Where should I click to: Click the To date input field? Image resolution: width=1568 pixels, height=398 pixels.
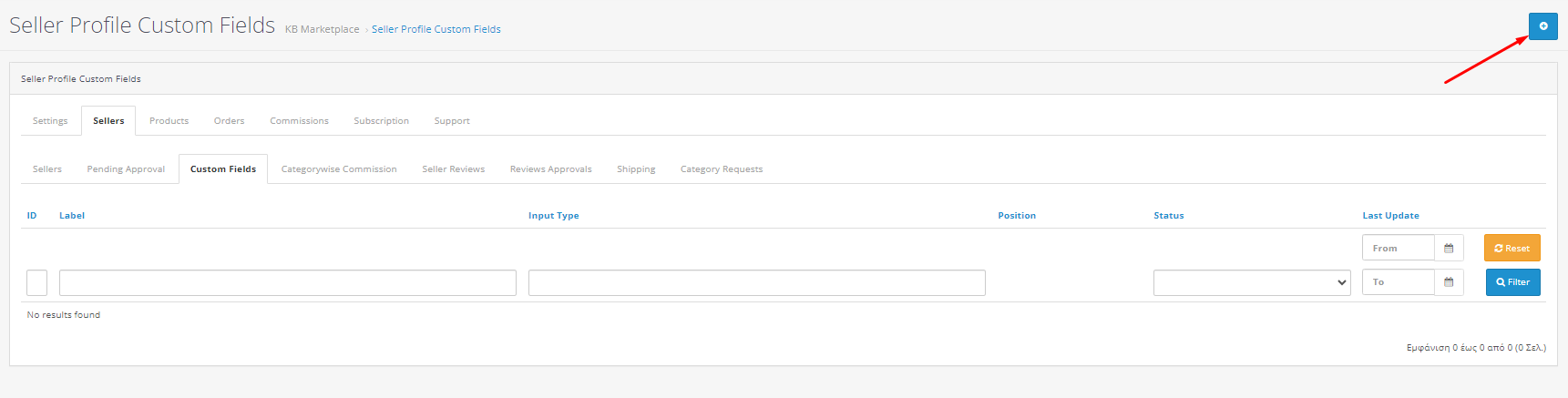click(x=1399, y=282)
